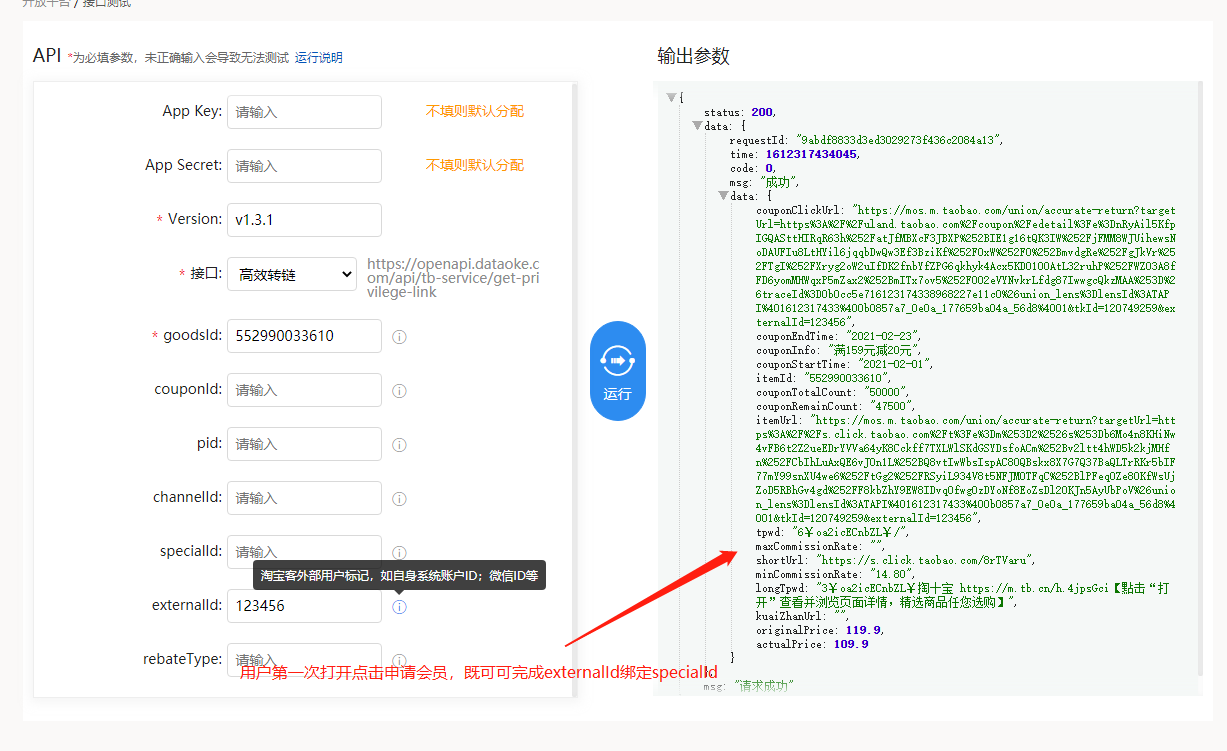Select the externalId field containing 123456
Image resolution: width=1227 pixels, height=751 pixels.
pos(304,606)
